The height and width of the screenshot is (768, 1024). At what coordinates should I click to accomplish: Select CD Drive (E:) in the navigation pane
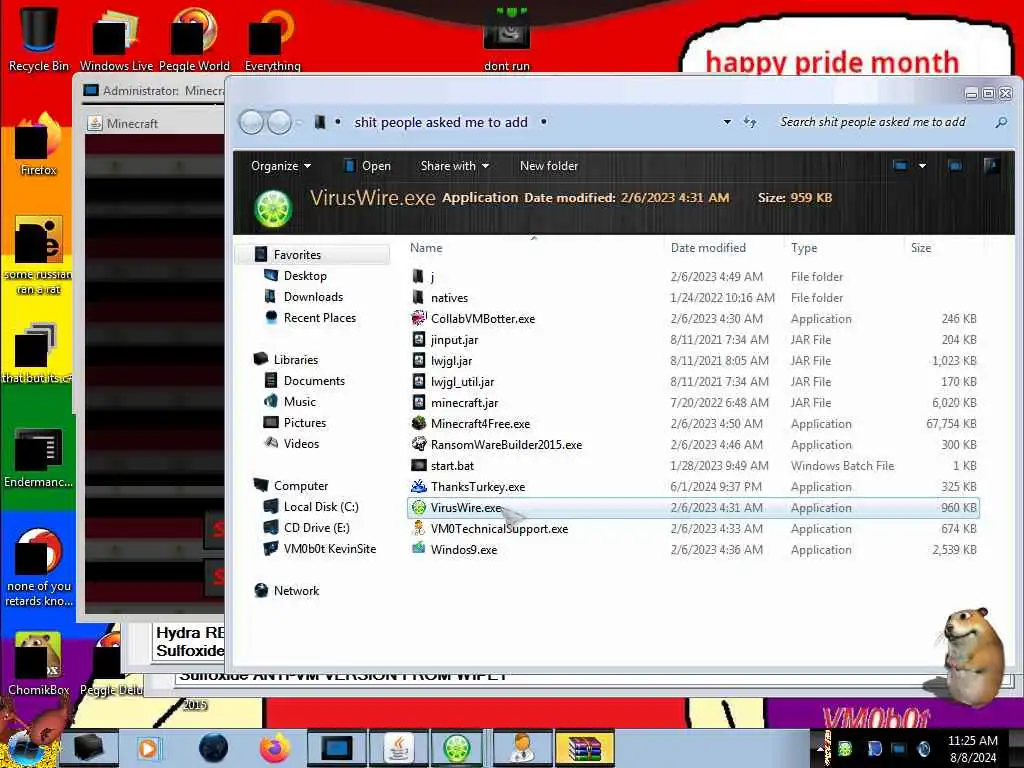[x=316, y=528]
